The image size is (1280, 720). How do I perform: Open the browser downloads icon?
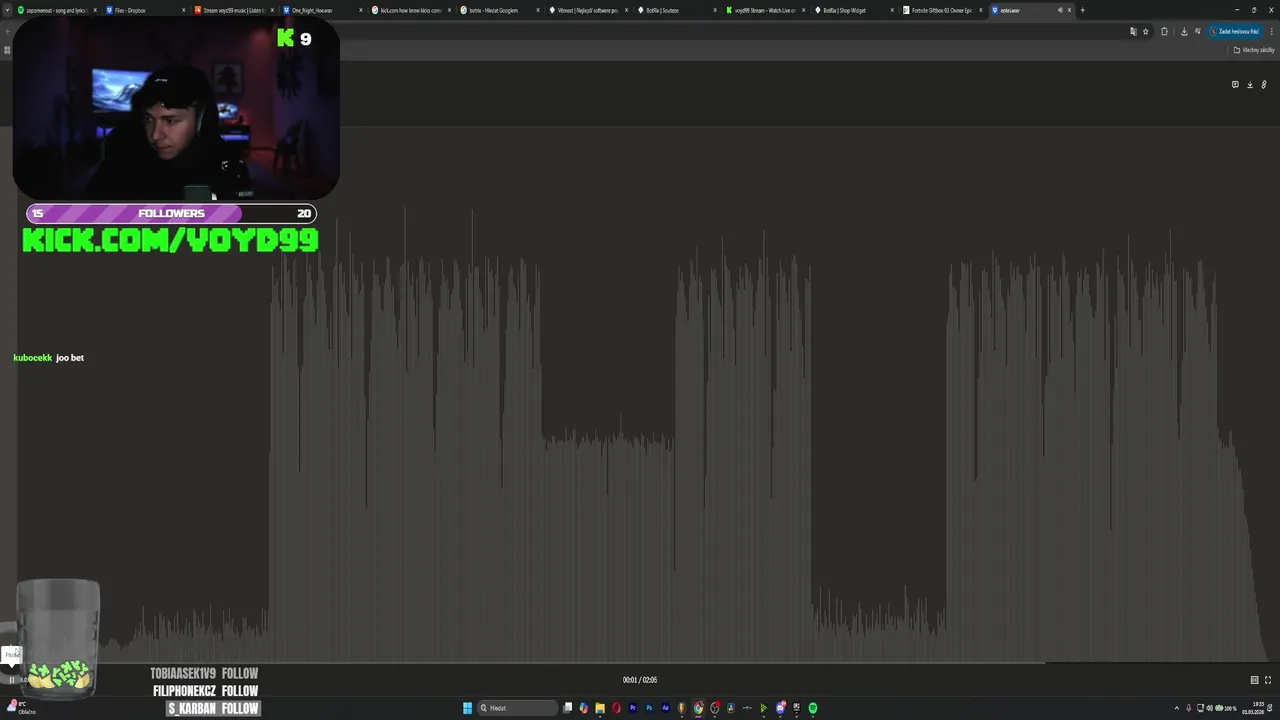point(1184,31)
